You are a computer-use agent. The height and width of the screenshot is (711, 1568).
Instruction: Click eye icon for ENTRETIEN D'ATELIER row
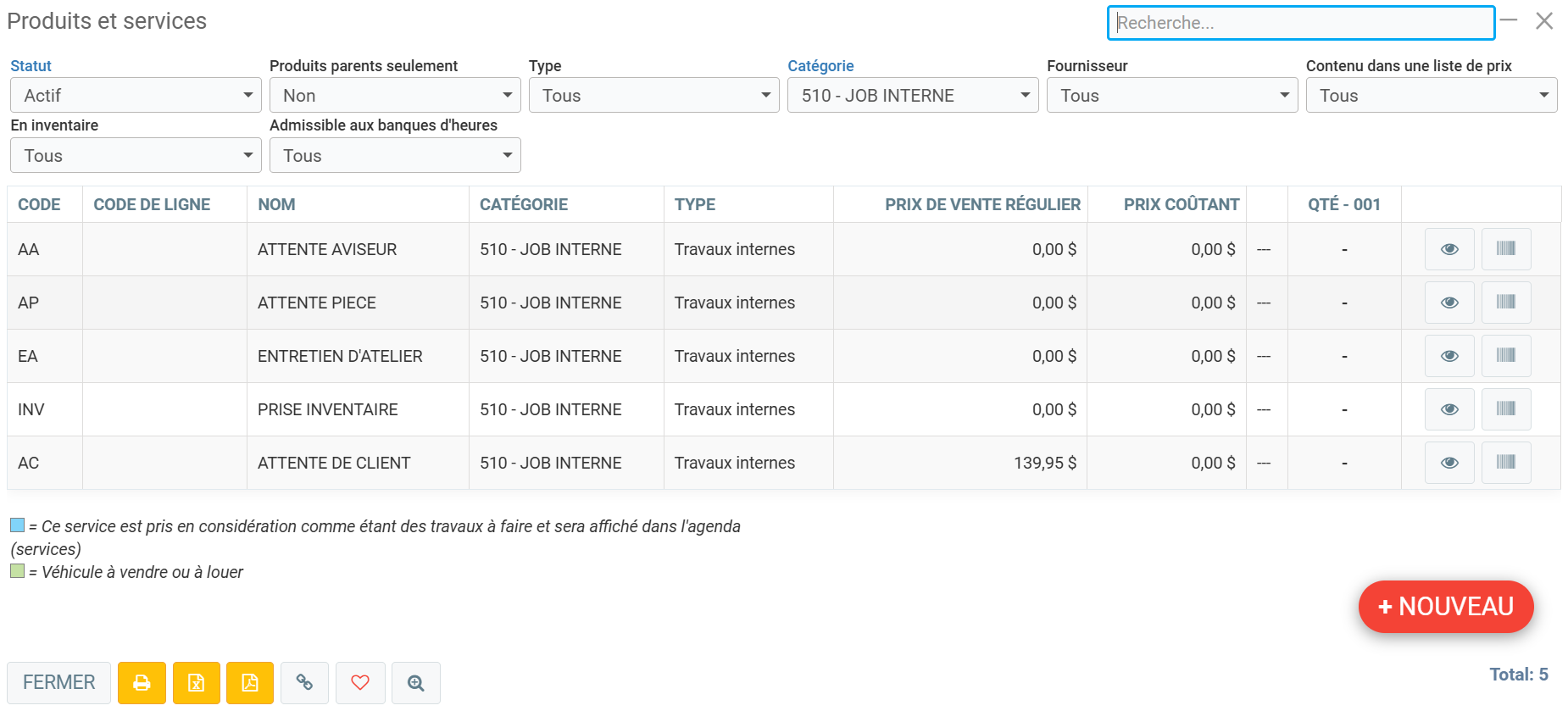coord(1449,356)
